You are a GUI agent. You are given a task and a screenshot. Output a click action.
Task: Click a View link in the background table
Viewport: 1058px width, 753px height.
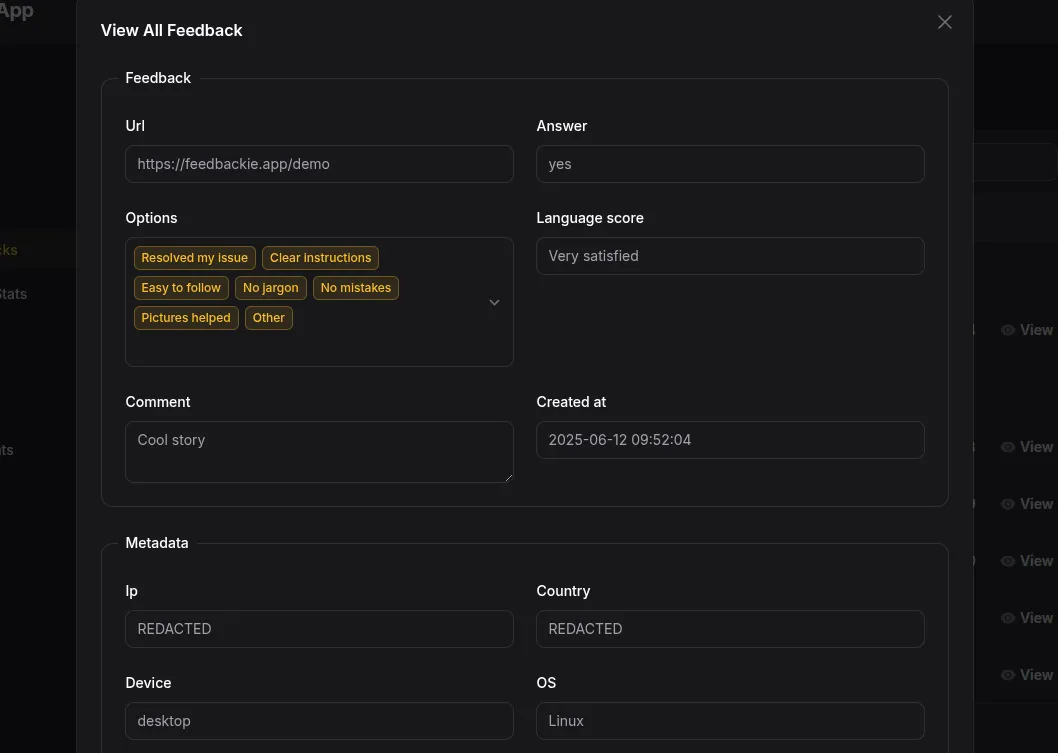coord(1036,560)
